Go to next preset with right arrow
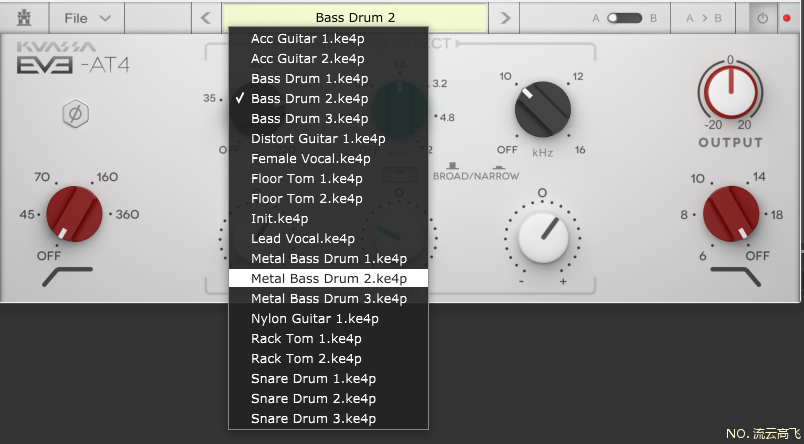 505,18
